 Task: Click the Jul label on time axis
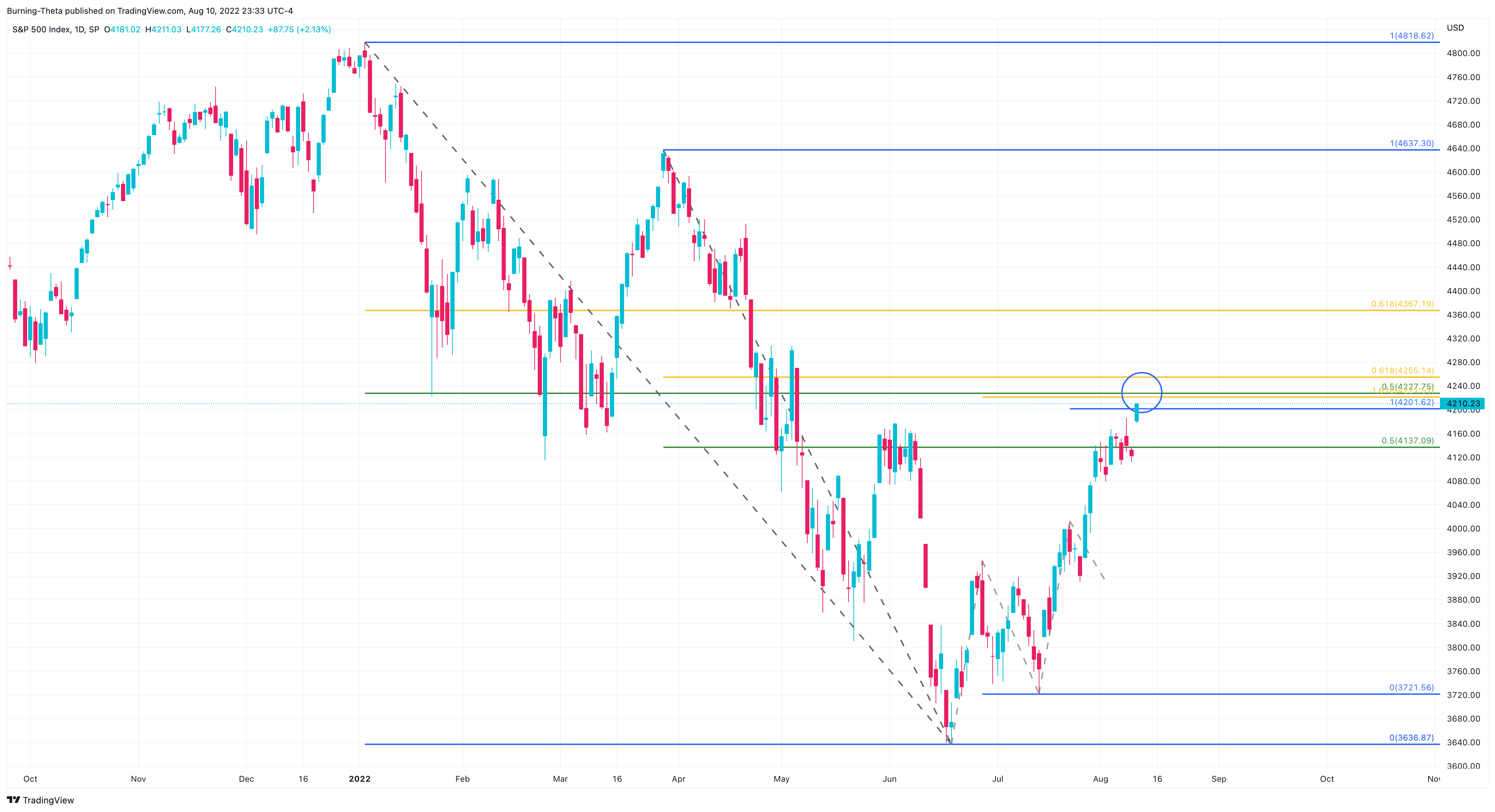coord(997,779)
